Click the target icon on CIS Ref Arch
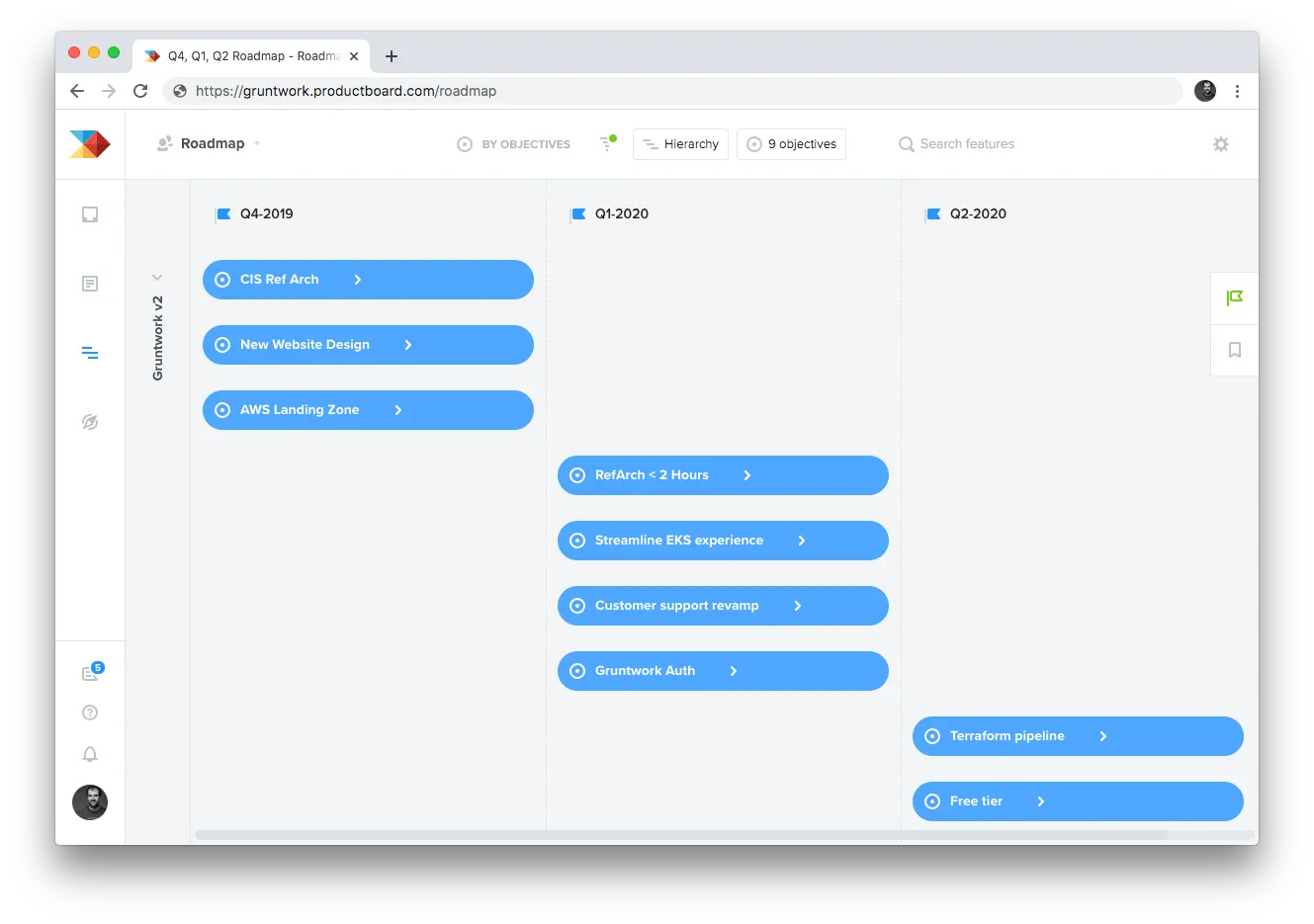Image resolution: width=1314 pixels, height=924 pixels. (x=222, y=280)
